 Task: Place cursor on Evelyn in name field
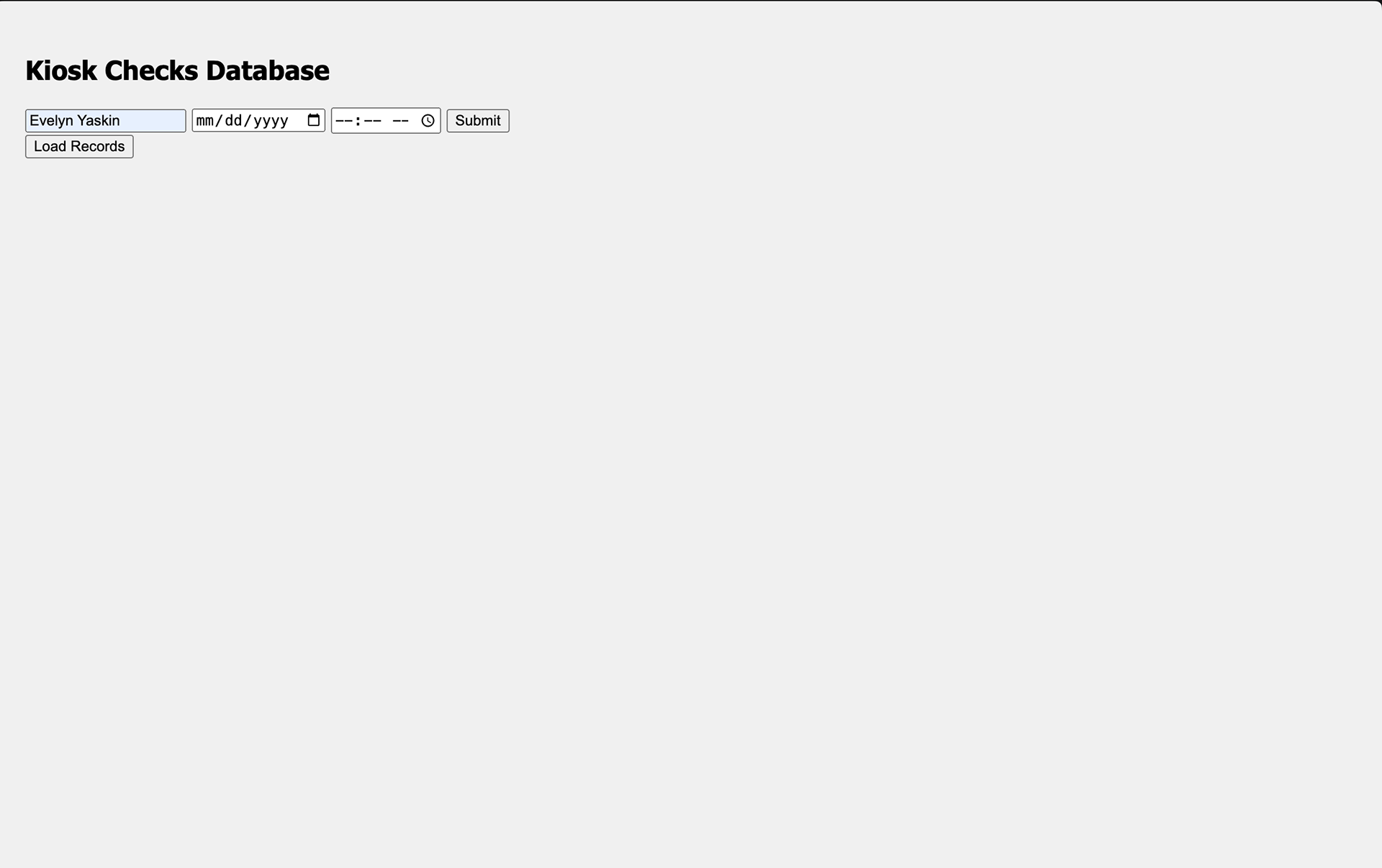pyautogui.click(x=51, y=120)
